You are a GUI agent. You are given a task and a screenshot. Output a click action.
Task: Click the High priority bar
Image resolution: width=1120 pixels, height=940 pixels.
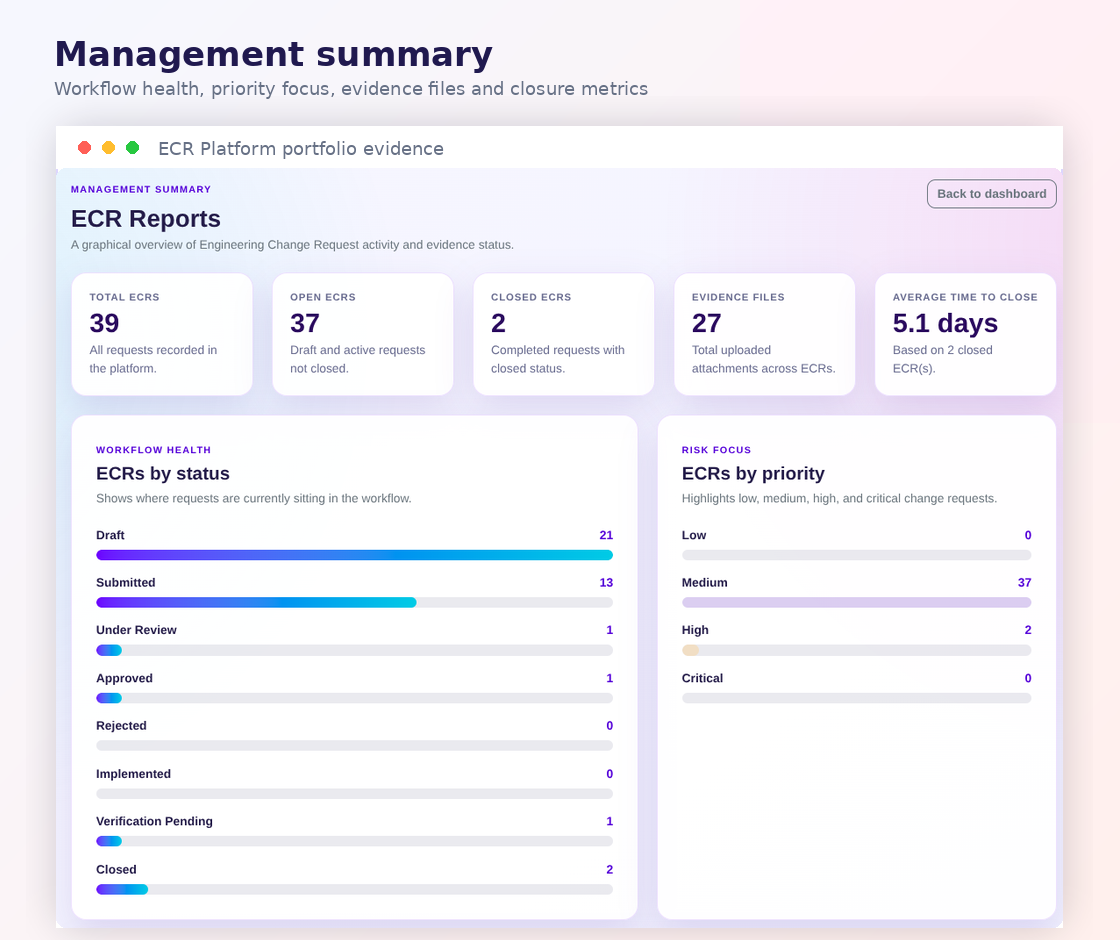856,650
